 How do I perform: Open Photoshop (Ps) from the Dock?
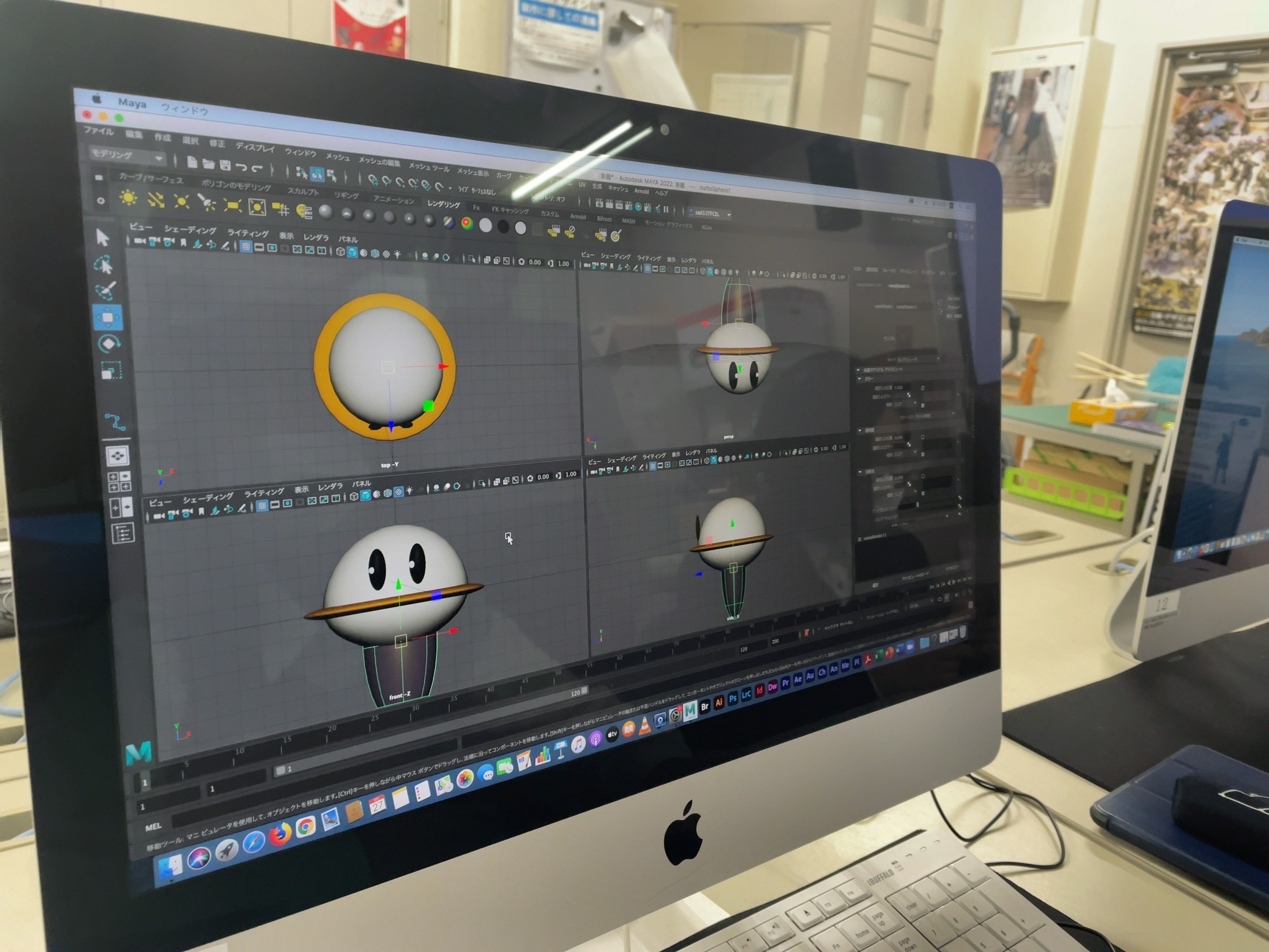point(733,699)
